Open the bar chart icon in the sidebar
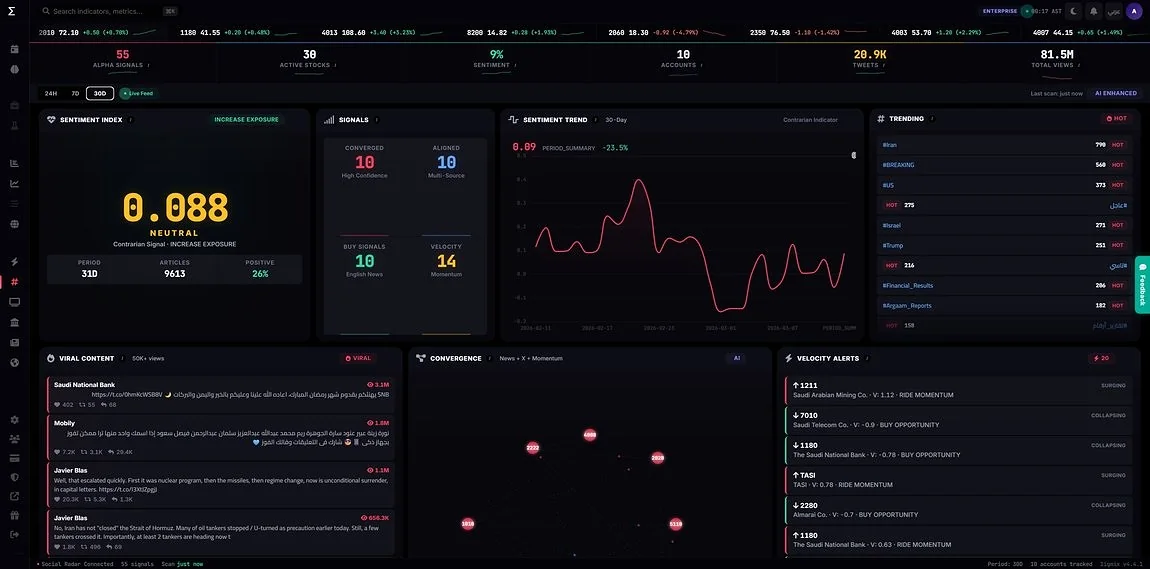Screen dimensions: 1150x569 pos(15,163)
